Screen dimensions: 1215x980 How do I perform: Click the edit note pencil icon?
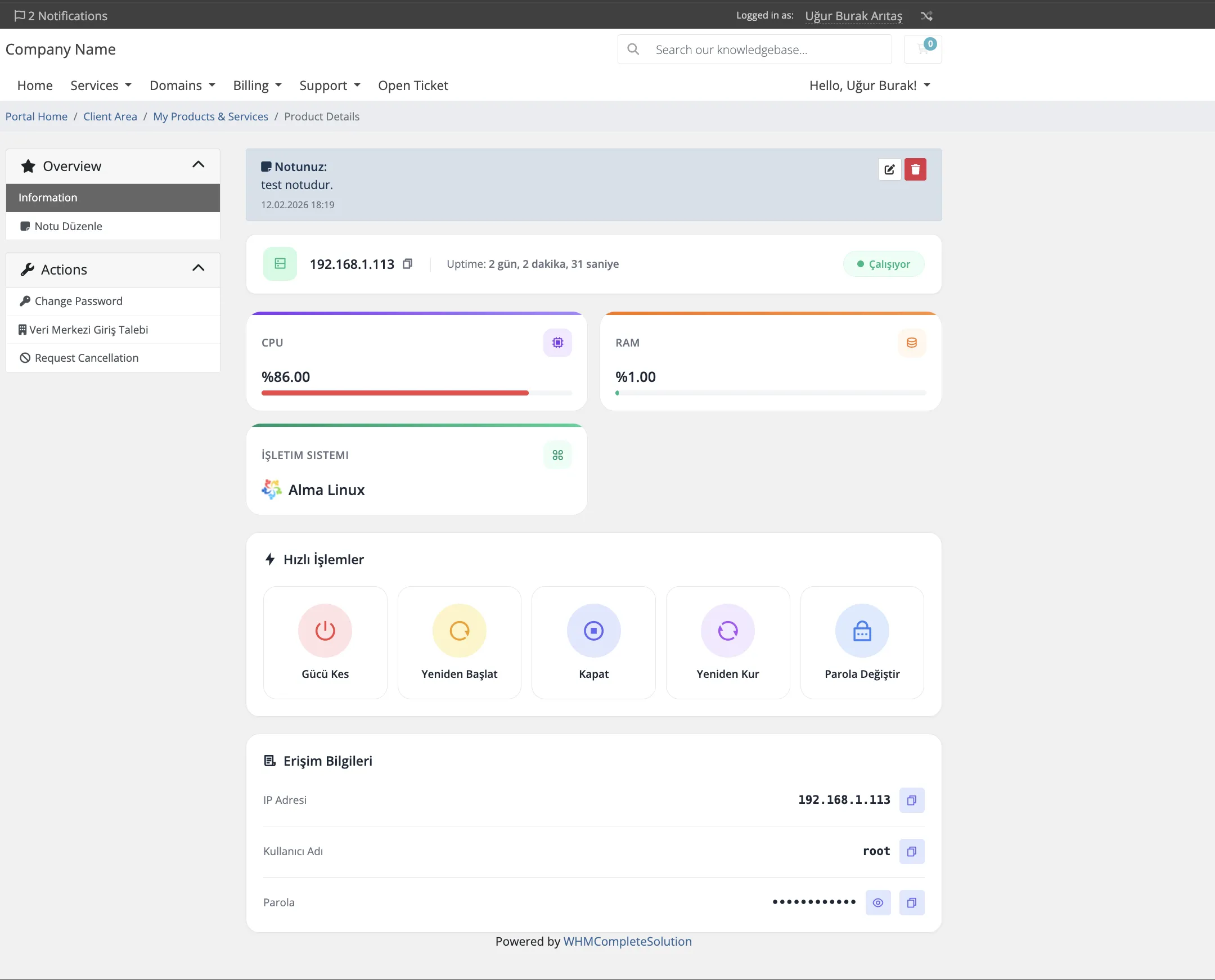[889, 169]
